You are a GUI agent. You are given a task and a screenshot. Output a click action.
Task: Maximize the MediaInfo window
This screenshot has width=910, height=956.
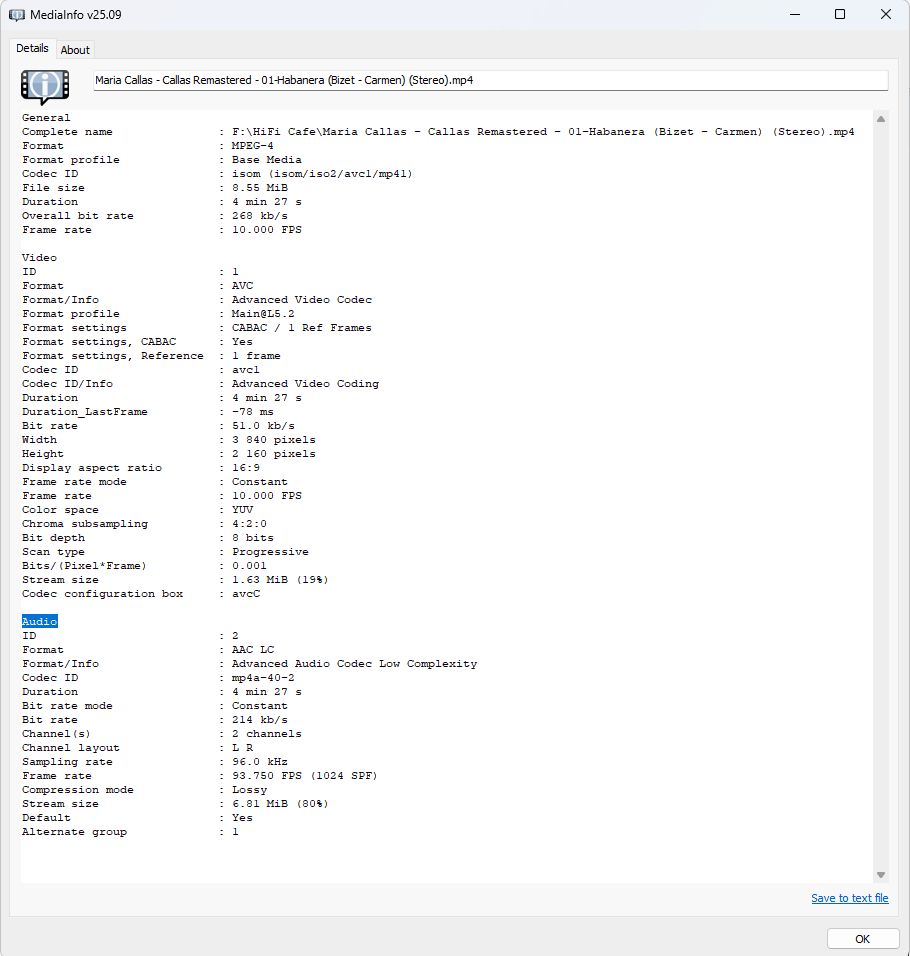point(840,14)
